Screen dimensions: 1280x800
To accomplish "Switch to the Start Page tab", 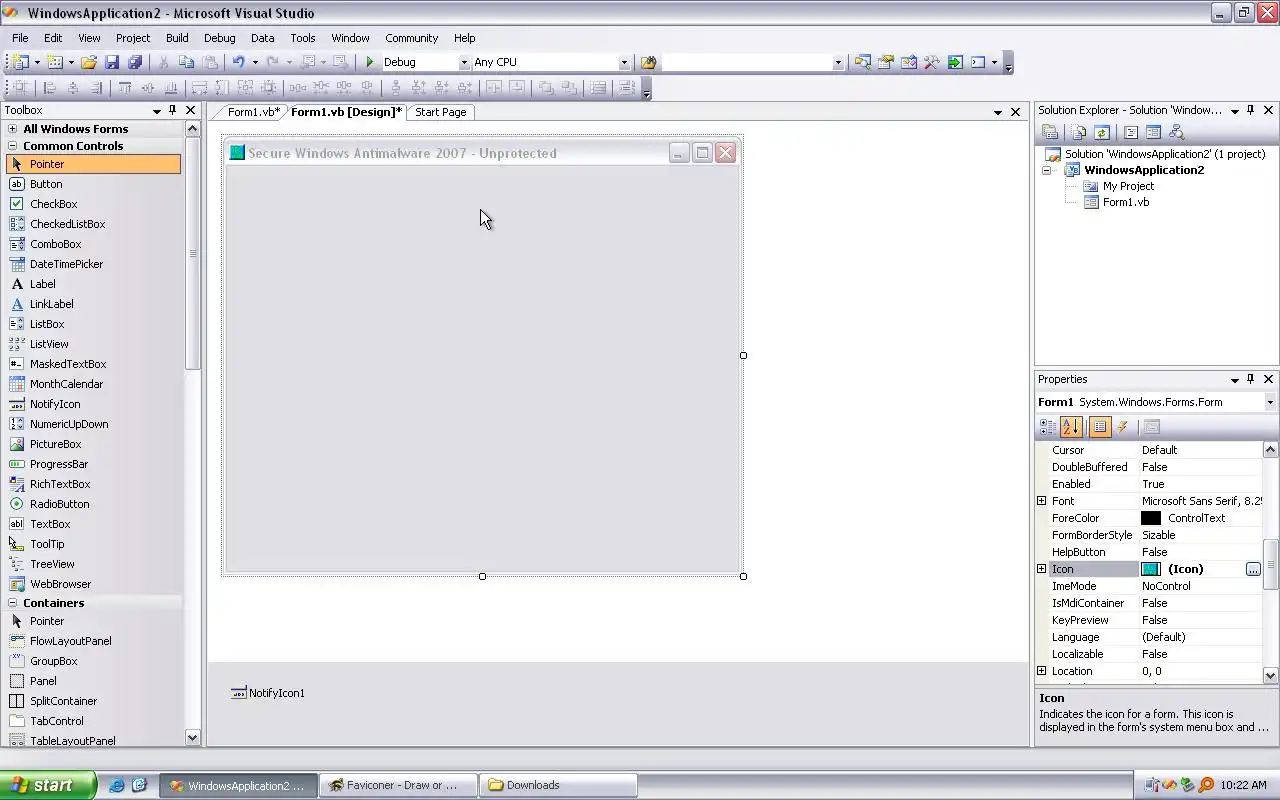I will (441, 112).
